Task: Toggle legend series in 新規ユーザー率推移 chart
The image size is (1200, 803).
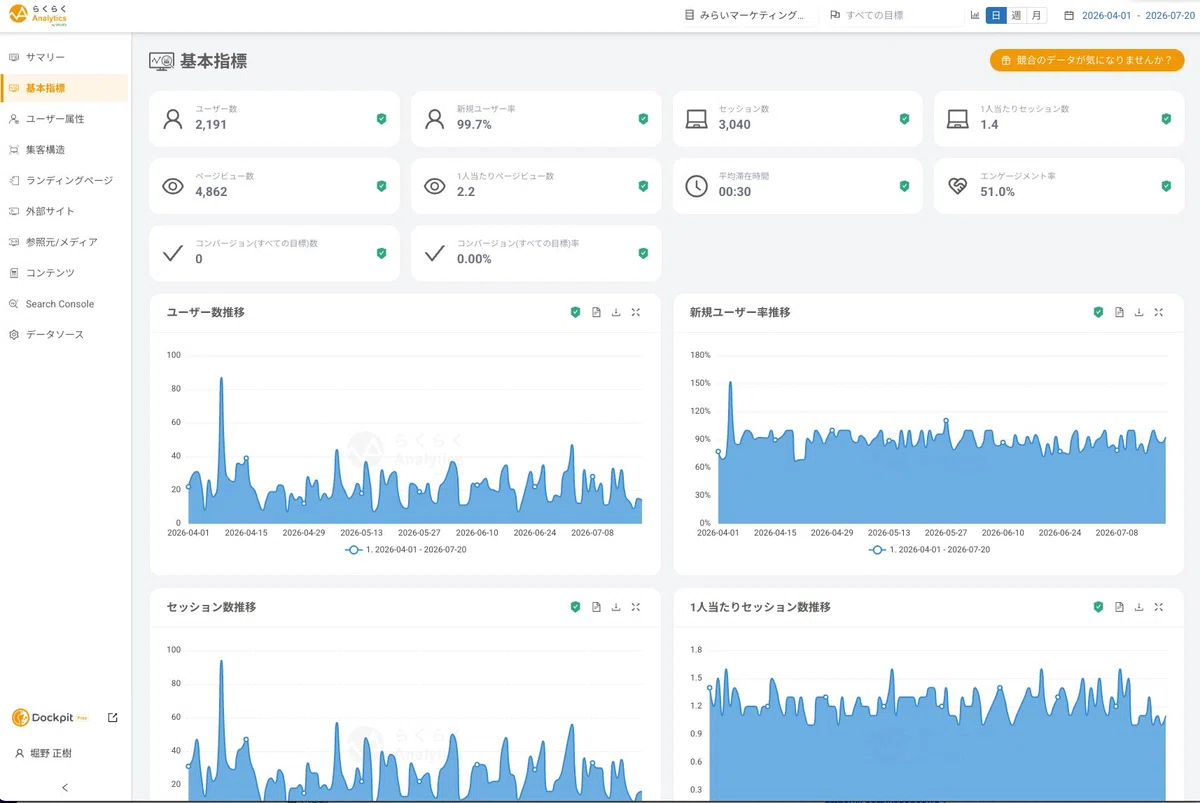Action: click(x=929, y=549)
